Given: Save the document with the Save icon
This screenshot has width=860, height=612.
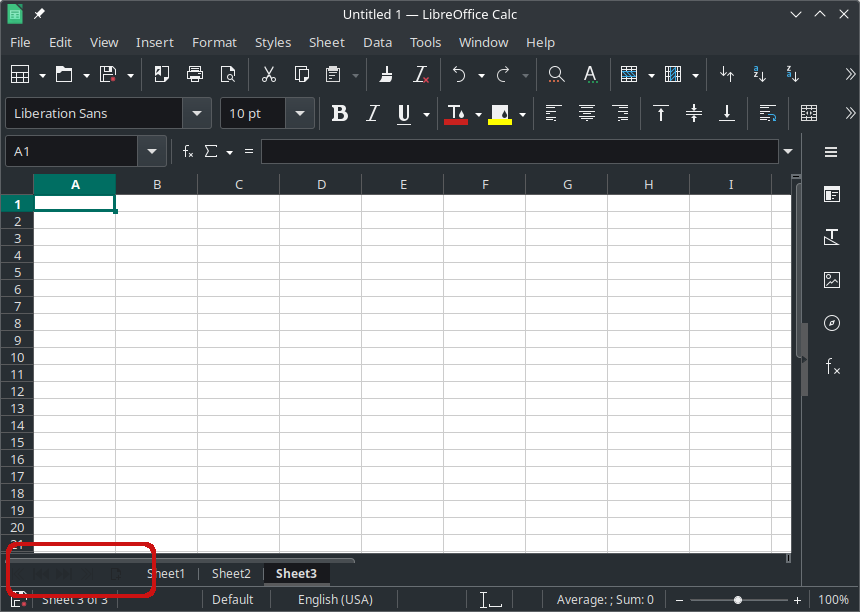Looking at the screenshot, I should (108, 74).
